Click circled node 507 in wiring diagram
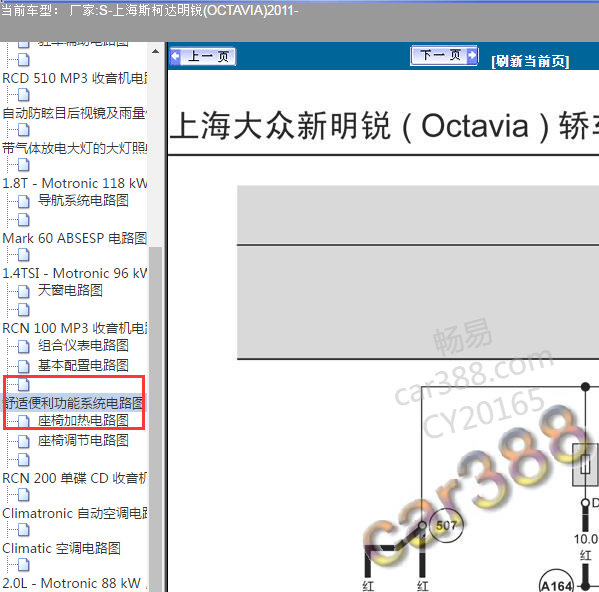 click(446, 526)
